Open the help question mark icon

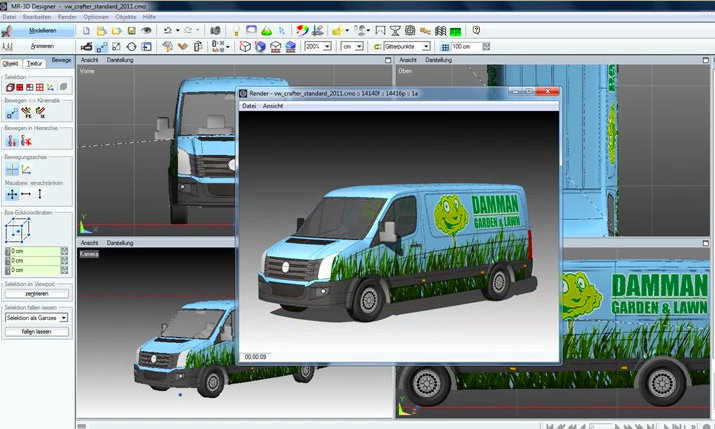click(x=476, y=30)
